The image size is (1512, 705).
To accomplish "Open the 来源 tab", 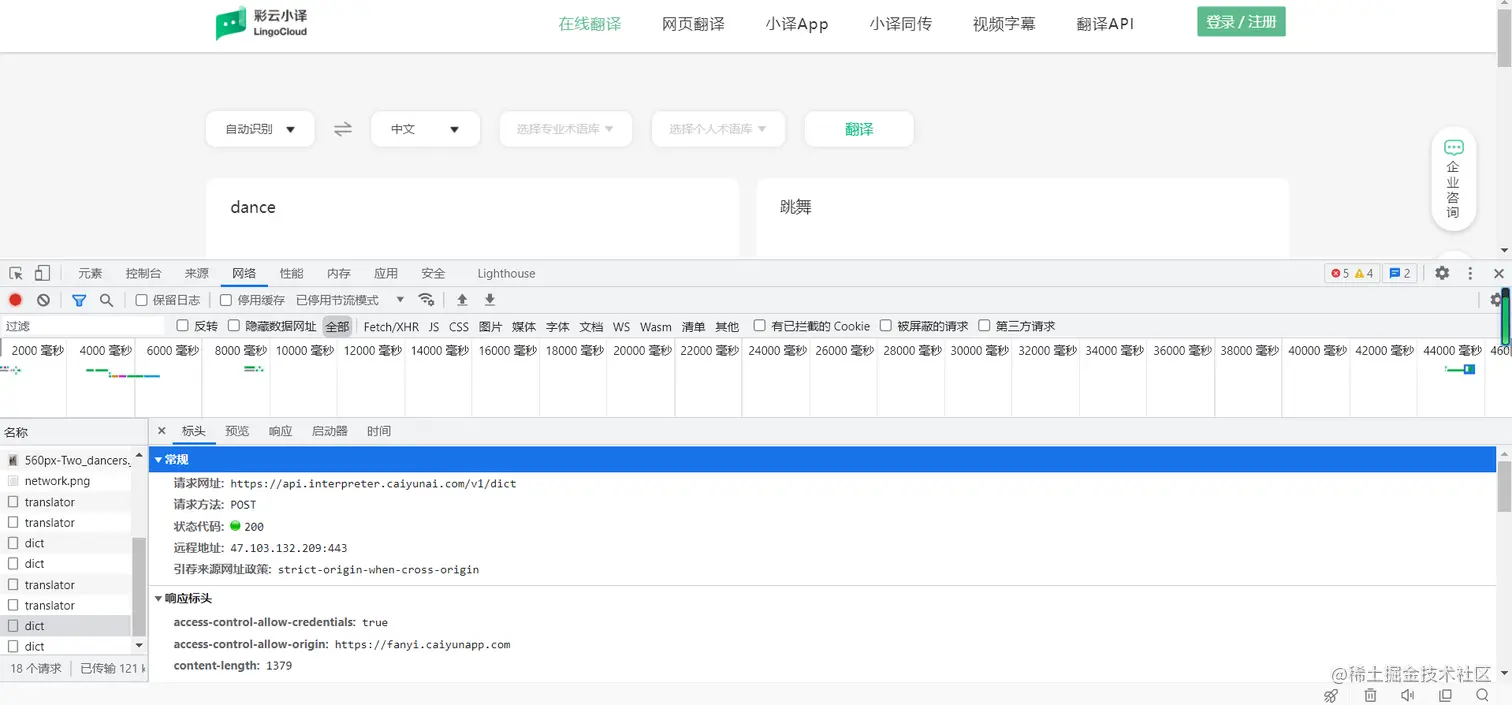I will tap(197, 273).
